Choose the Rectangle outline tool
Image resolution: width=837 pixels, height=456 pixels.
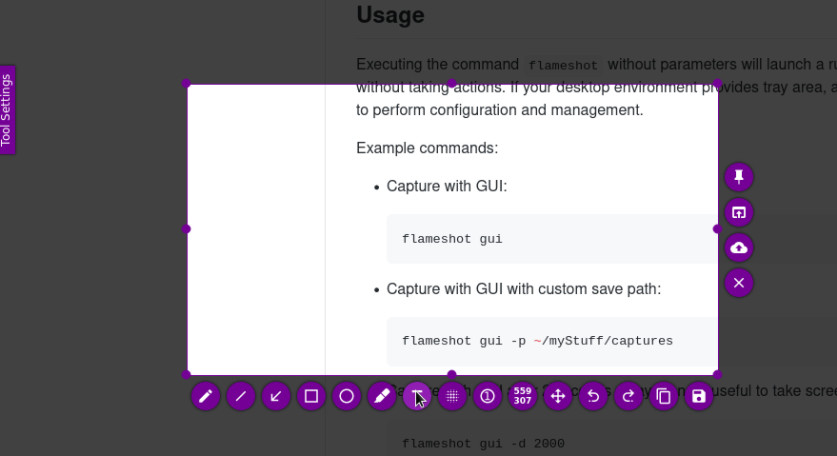pos(311,396)
